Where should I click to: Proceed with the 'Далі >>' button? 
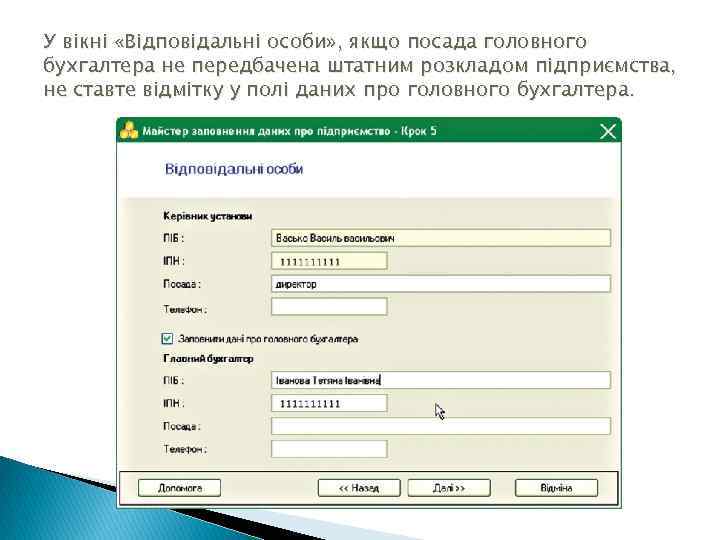pos(449,488)
